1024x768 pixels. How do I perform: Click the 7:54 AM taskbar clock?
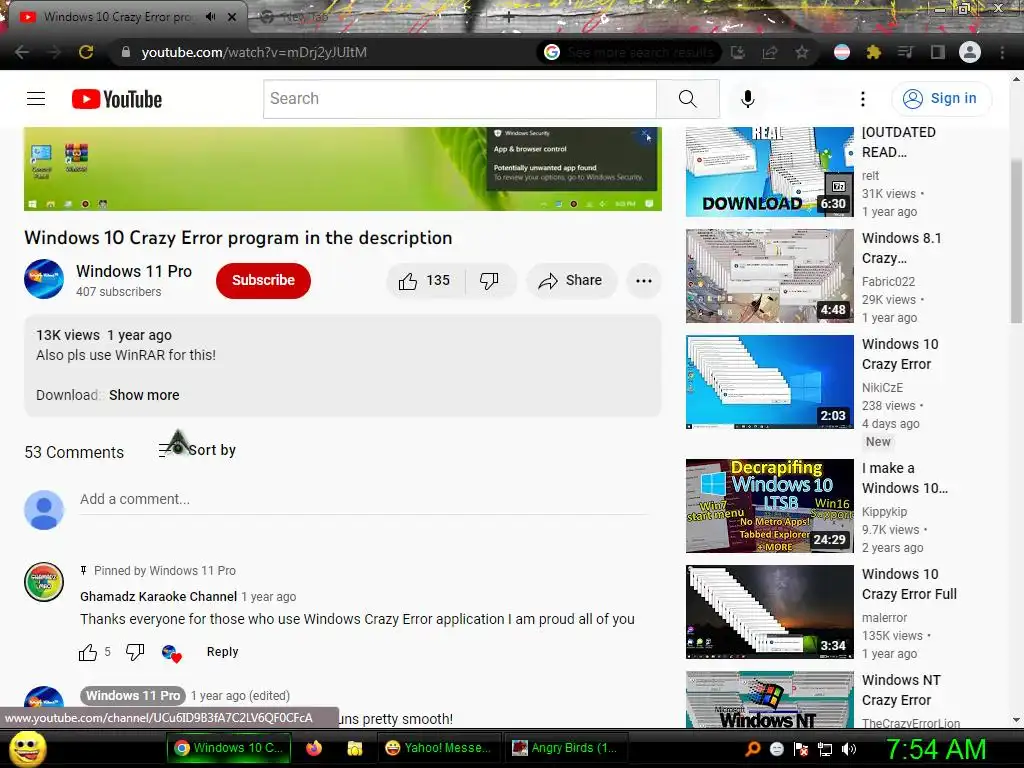click(935, 749)
